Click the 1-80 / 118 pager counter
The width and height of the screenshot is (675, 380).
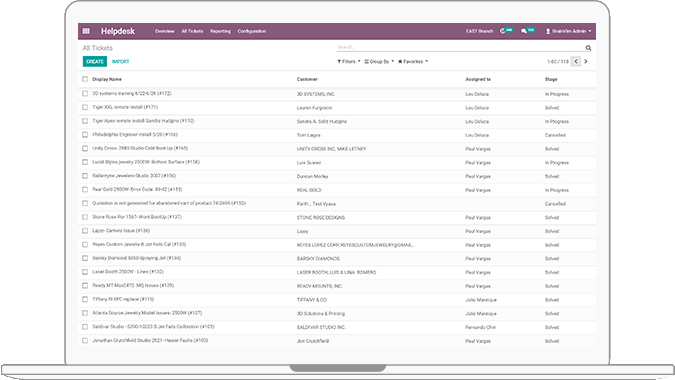[557, 62]
